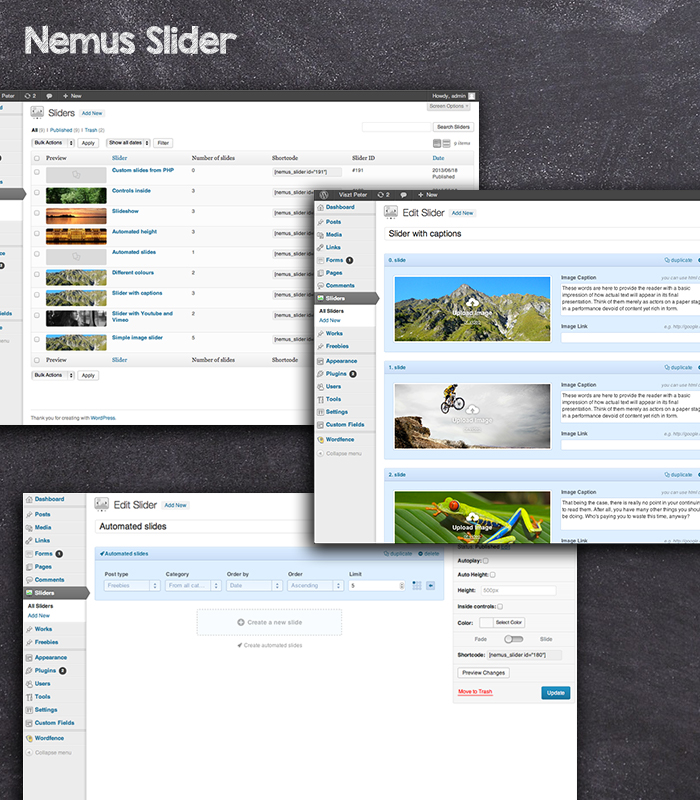This screenshot has width=700, height=800.
Task: Open Settings in the captions Edit Slider sidebar
Action: pyautogui.click(x=337, y=412)
